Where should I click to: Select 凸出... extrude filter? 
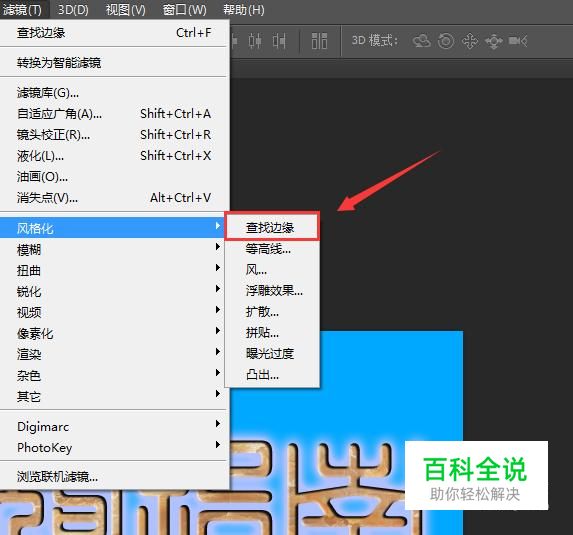click(x=272, y=375)
